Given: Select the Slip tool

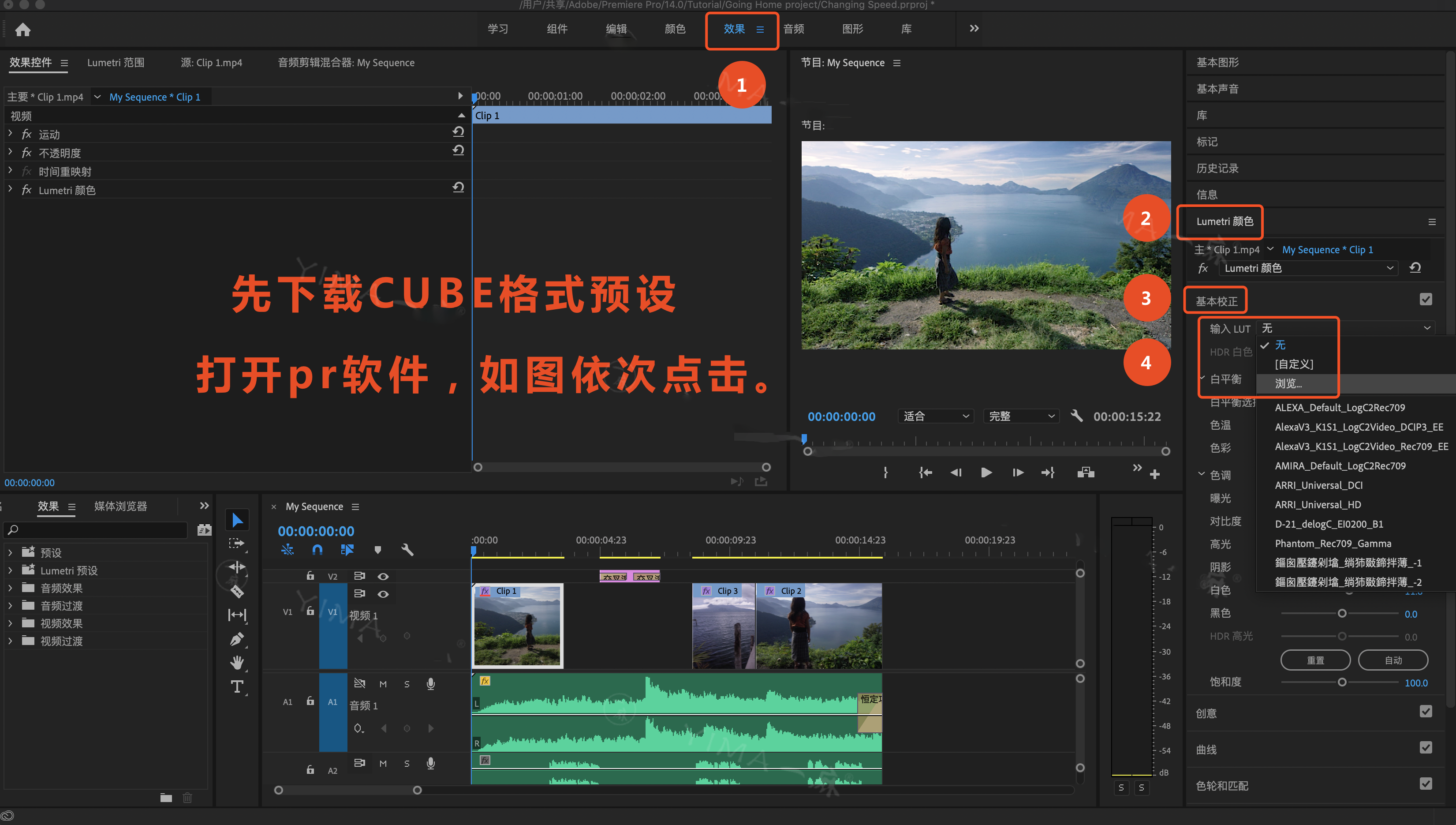Looking at the screenshot, I should (x=237, y=615).
